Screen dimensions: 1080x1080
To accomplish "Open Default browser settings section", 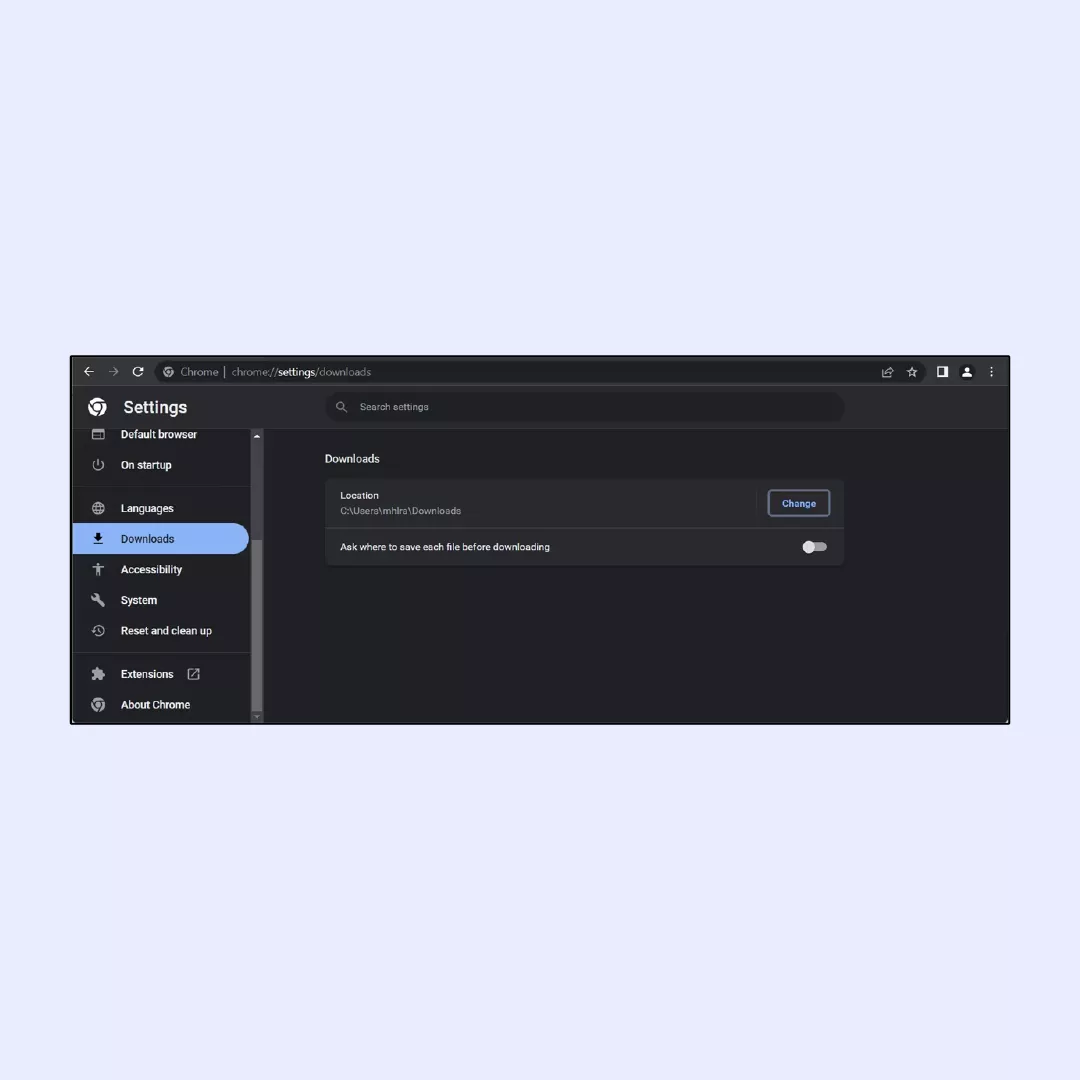I will coord(162,435).
